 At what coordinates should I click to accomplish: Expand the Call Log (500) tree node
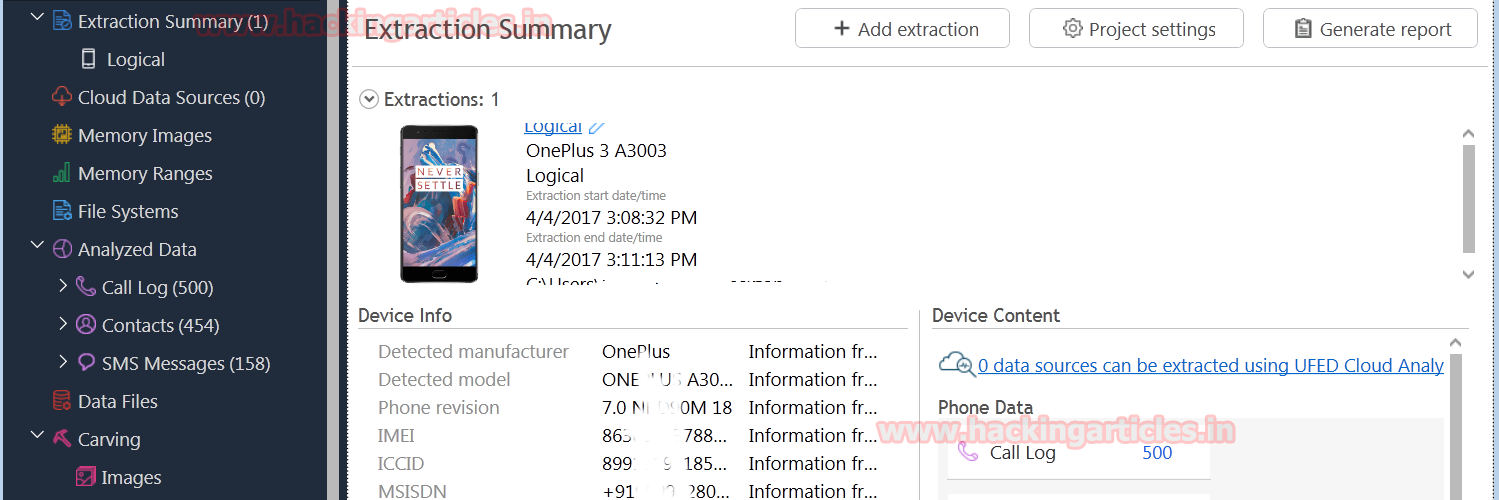pos(63,286)
